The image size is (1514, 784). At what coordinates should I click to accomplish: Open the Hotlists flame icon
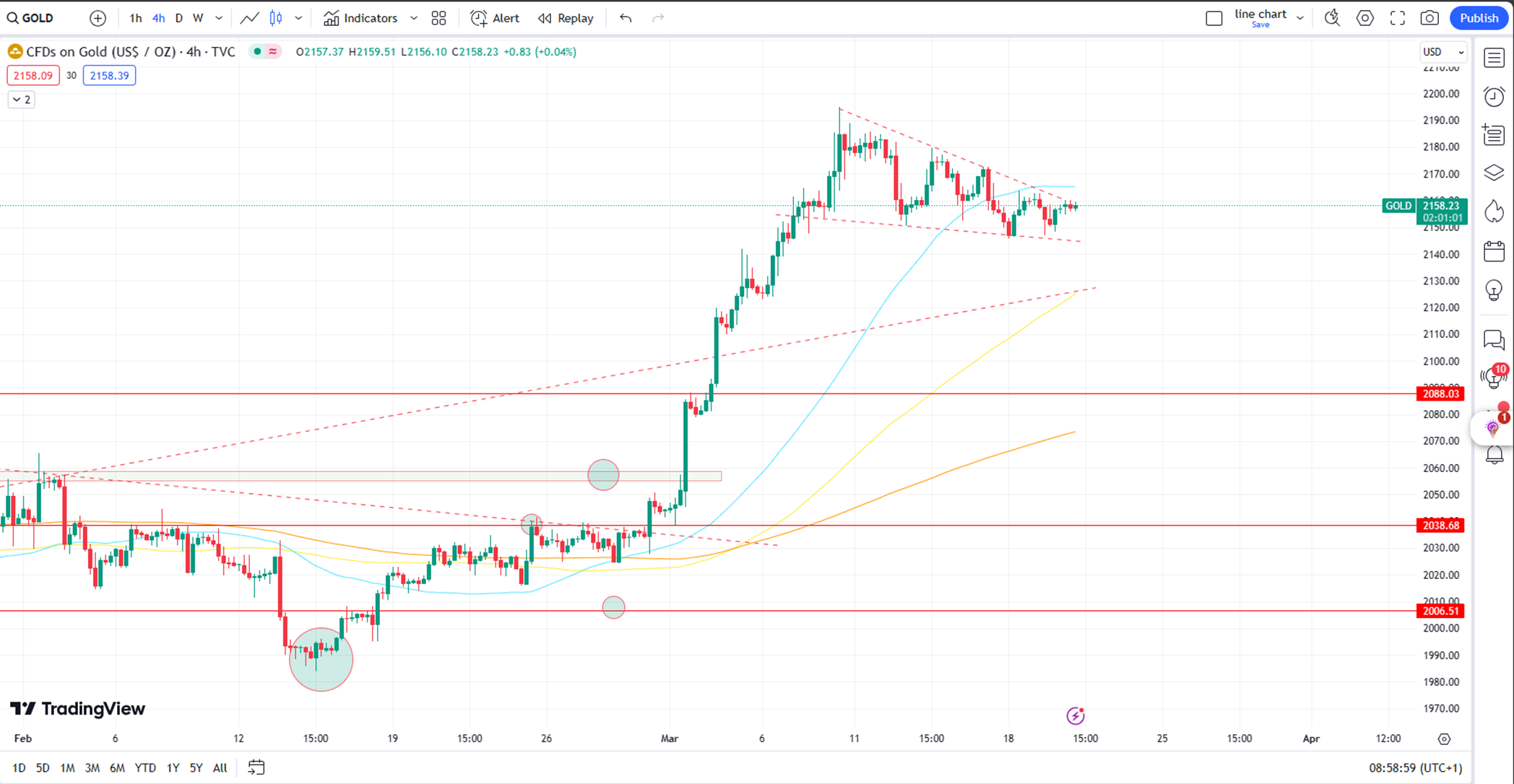click(x=1494, y=212)
